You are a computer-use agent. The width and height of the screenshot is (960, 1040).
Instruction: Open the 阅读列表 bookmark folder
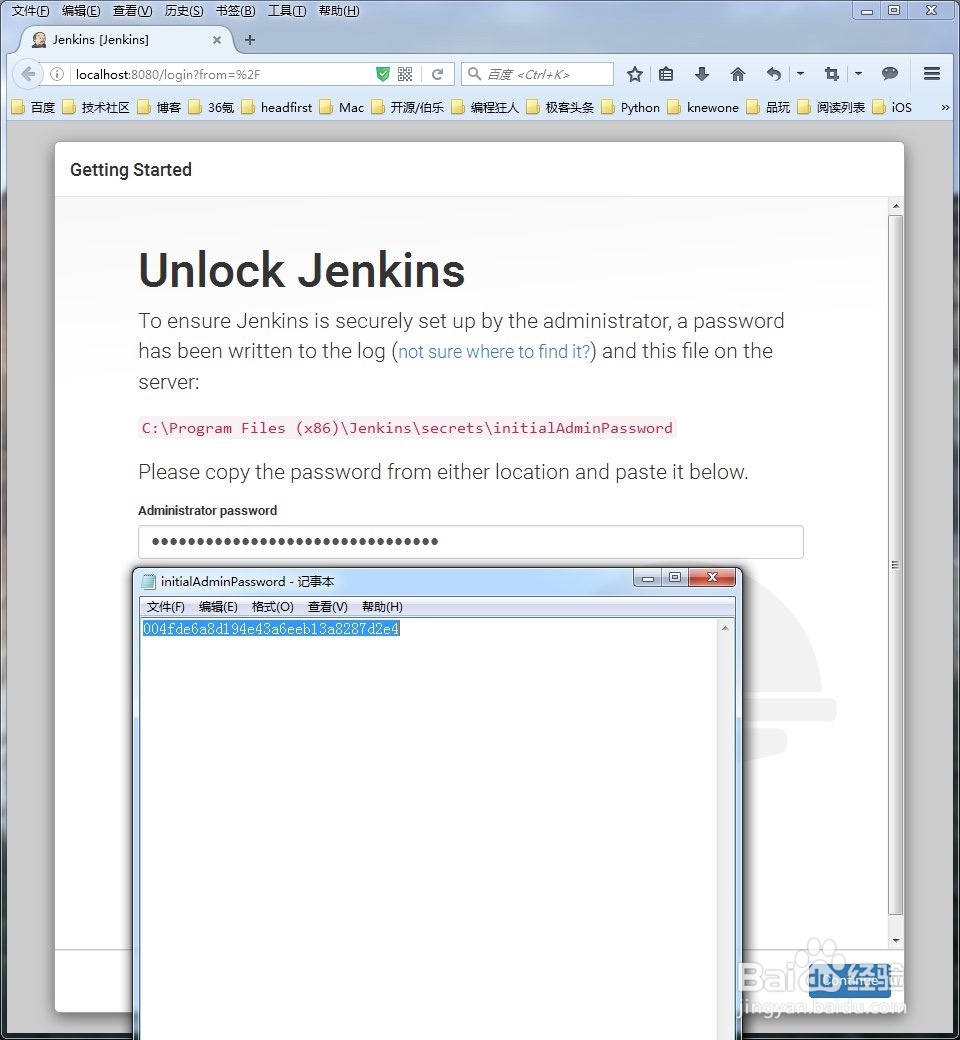pyautogui.click(x=831, y=107)
